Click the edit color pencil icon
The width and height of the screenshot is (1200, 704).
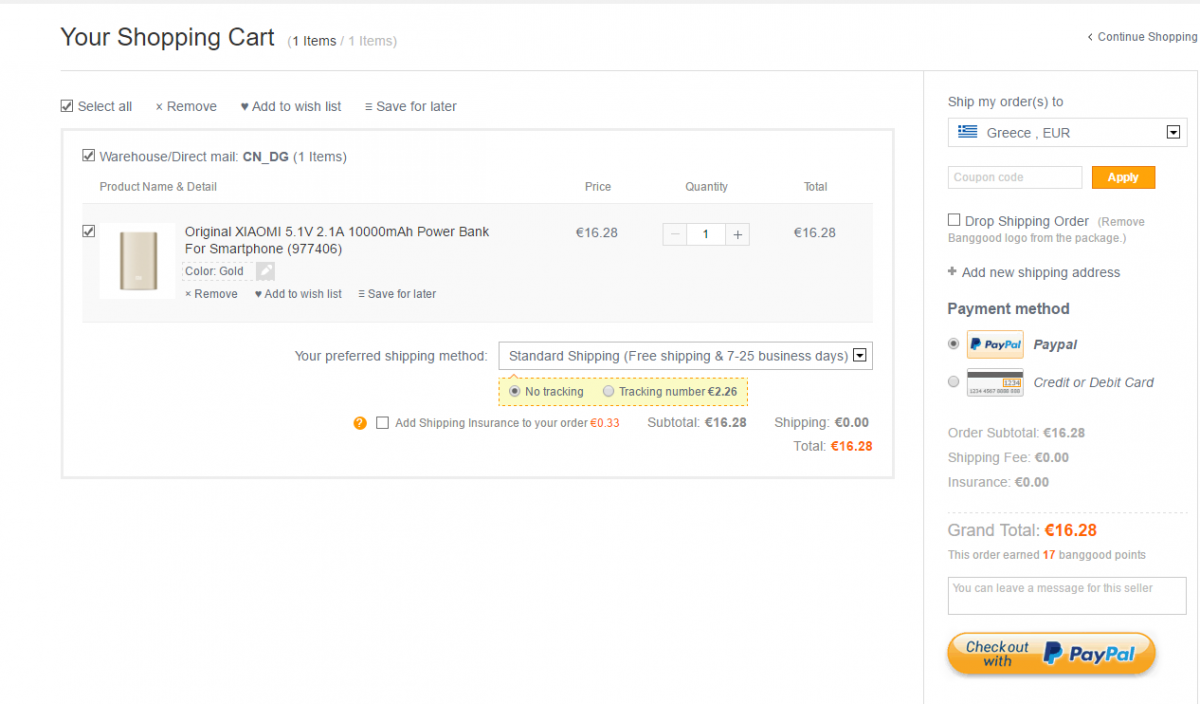[265, 271]
